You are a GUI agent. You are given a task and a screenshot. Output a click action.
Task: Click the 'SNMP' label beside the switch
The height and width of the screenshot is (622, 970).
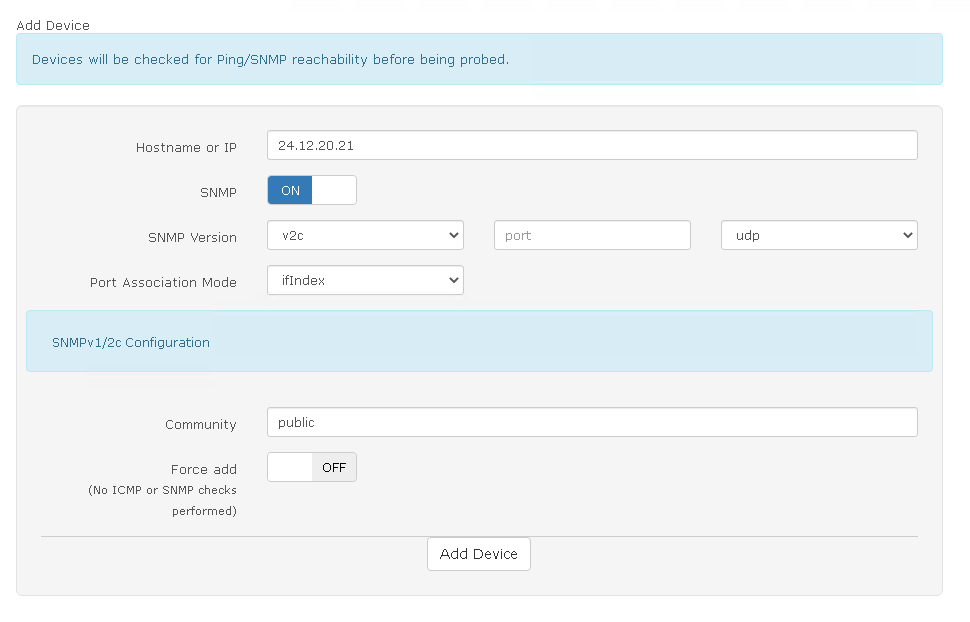click(218, 193)
